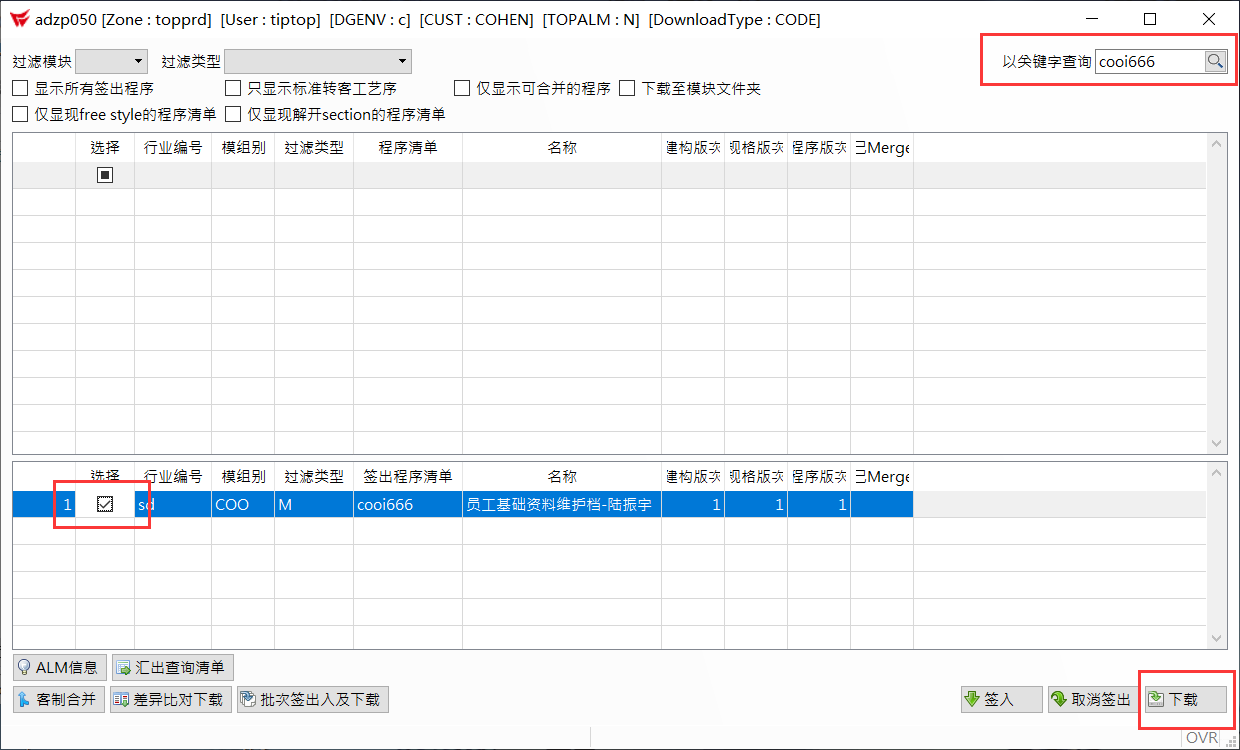Tick 仅显现free style的程序清单 checkbox
The height and width of the screenshot is (750, 1240).
20,114
